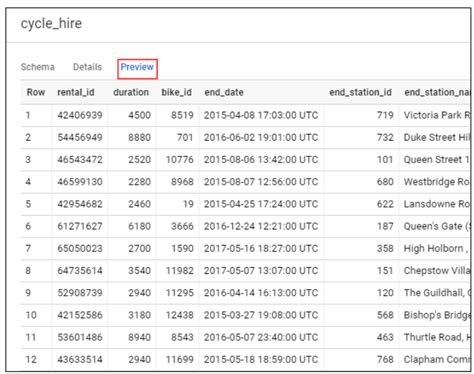Click bike_id value 3666

[x=182, y=226]
